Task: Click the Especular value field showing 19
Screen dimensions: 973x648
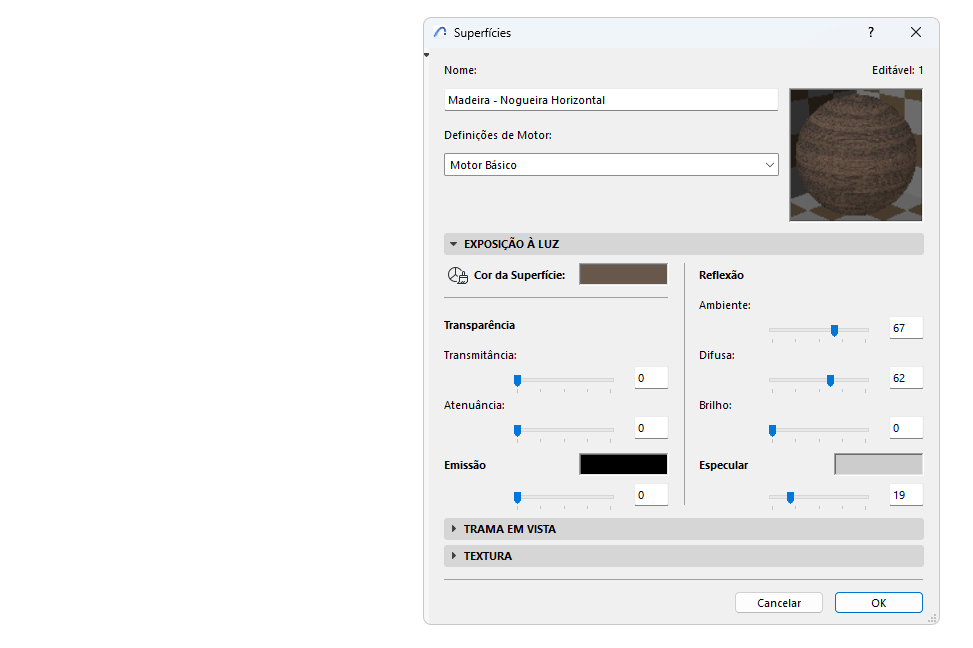Action: (x=905, y=494)
